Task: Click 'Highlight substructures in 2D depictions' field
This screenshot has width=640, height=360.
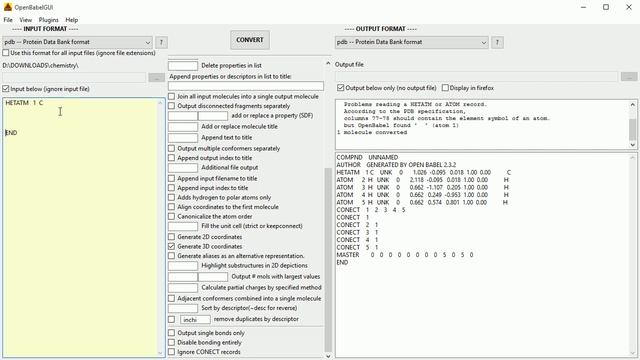Action: tap(183, 266)
